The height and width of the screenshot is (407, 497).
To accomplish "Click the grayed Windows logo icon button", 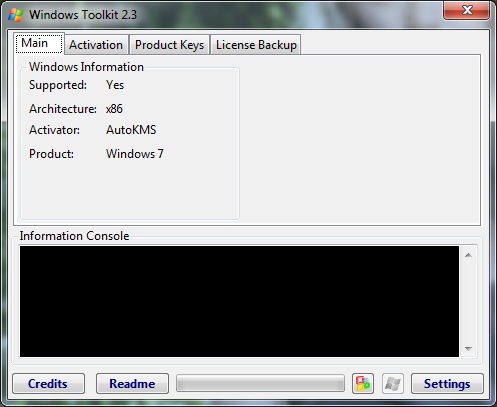I will coord(393,384).
